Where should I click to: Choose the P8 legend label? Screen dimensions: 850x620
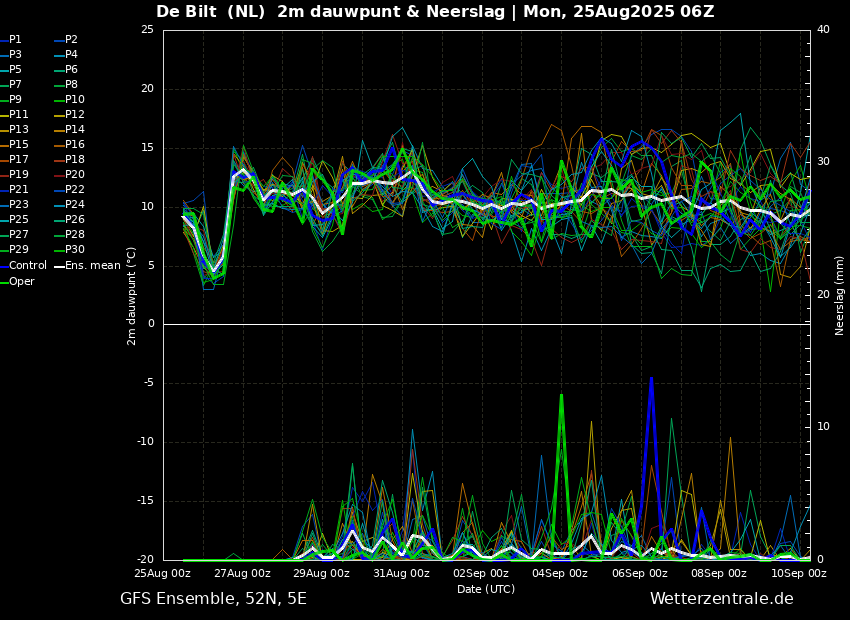click(72, 85)
